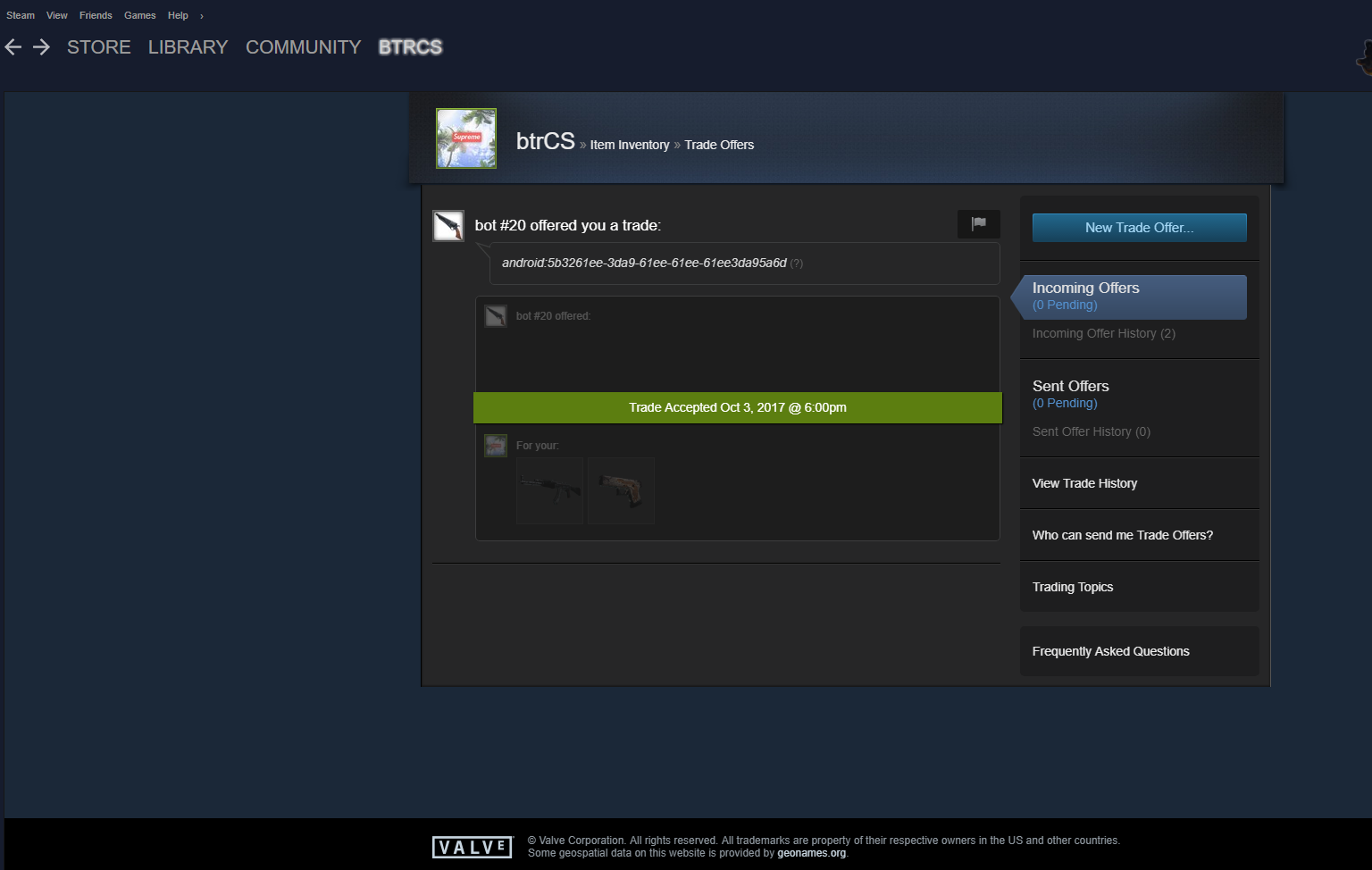Click small avatar beside 'For your:'

[496, 446]
